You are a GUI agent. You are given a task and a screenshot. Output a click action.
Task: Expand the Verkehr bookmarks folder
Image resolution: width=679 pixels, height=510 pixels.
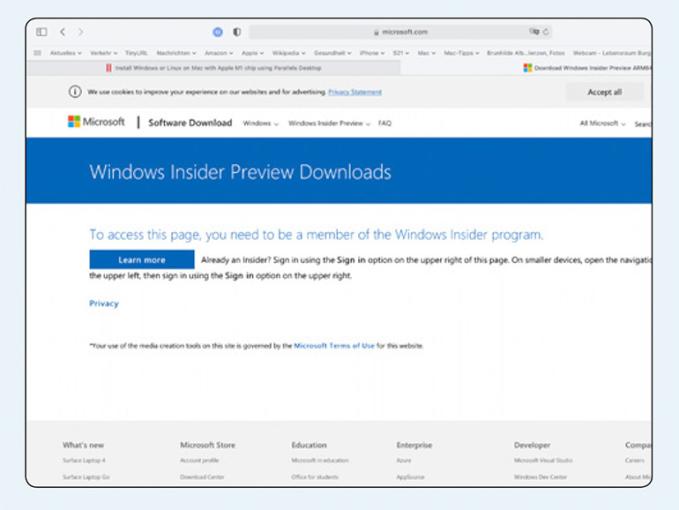coord(103,53)
